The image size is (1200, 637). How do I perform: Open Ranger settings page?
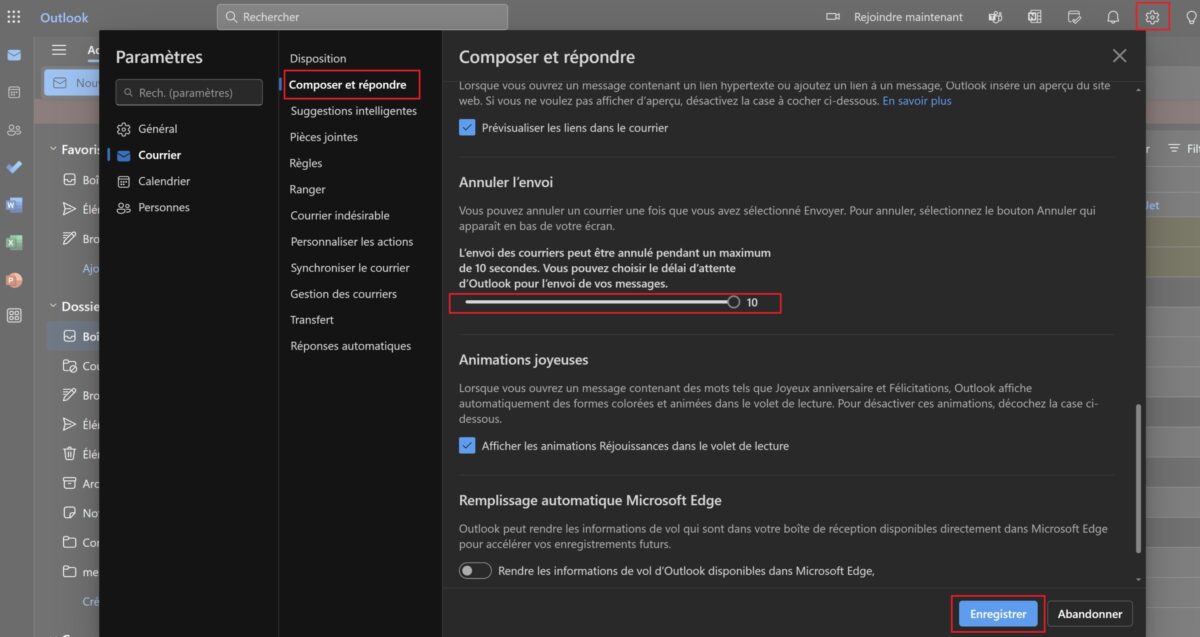(x=308, y=189)
